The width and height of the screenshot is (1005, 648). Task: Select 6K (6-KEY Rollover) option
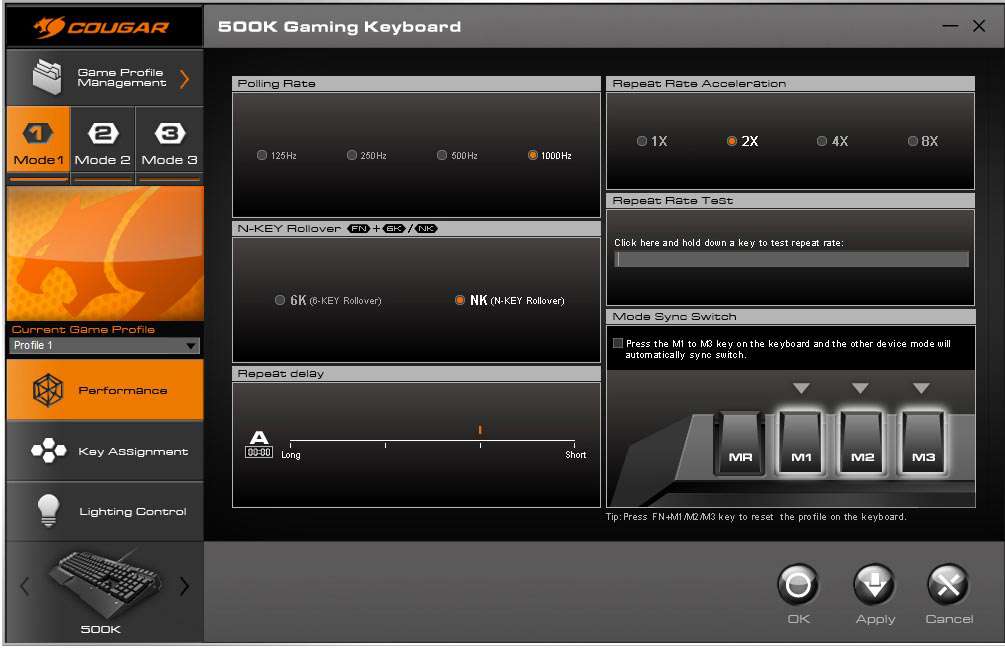pos(280,300)
